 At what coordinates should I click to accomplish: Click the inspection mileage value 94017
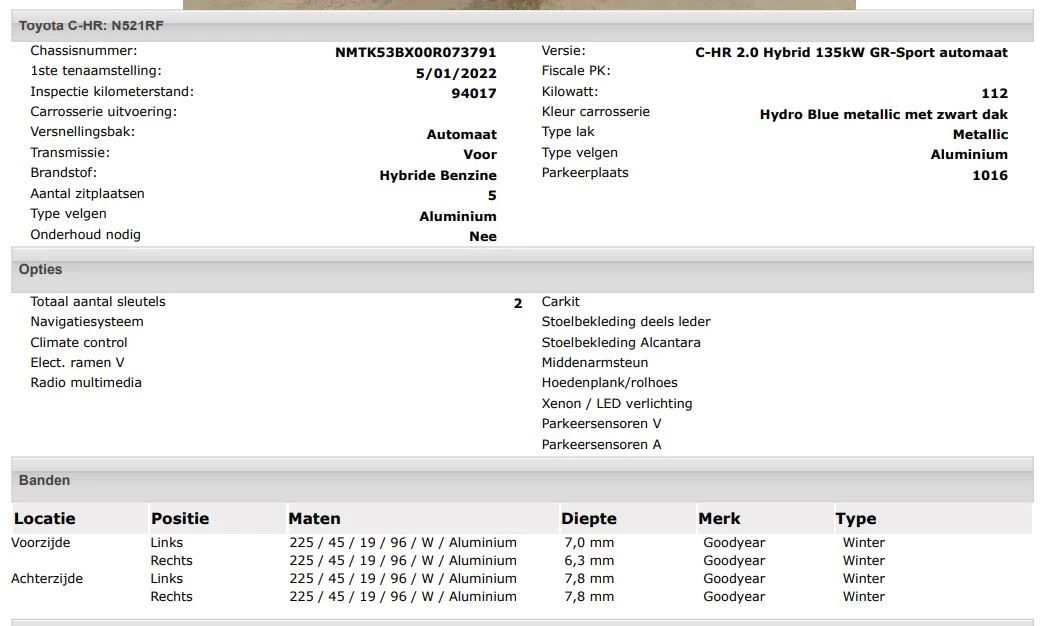[x=474, y=94]
